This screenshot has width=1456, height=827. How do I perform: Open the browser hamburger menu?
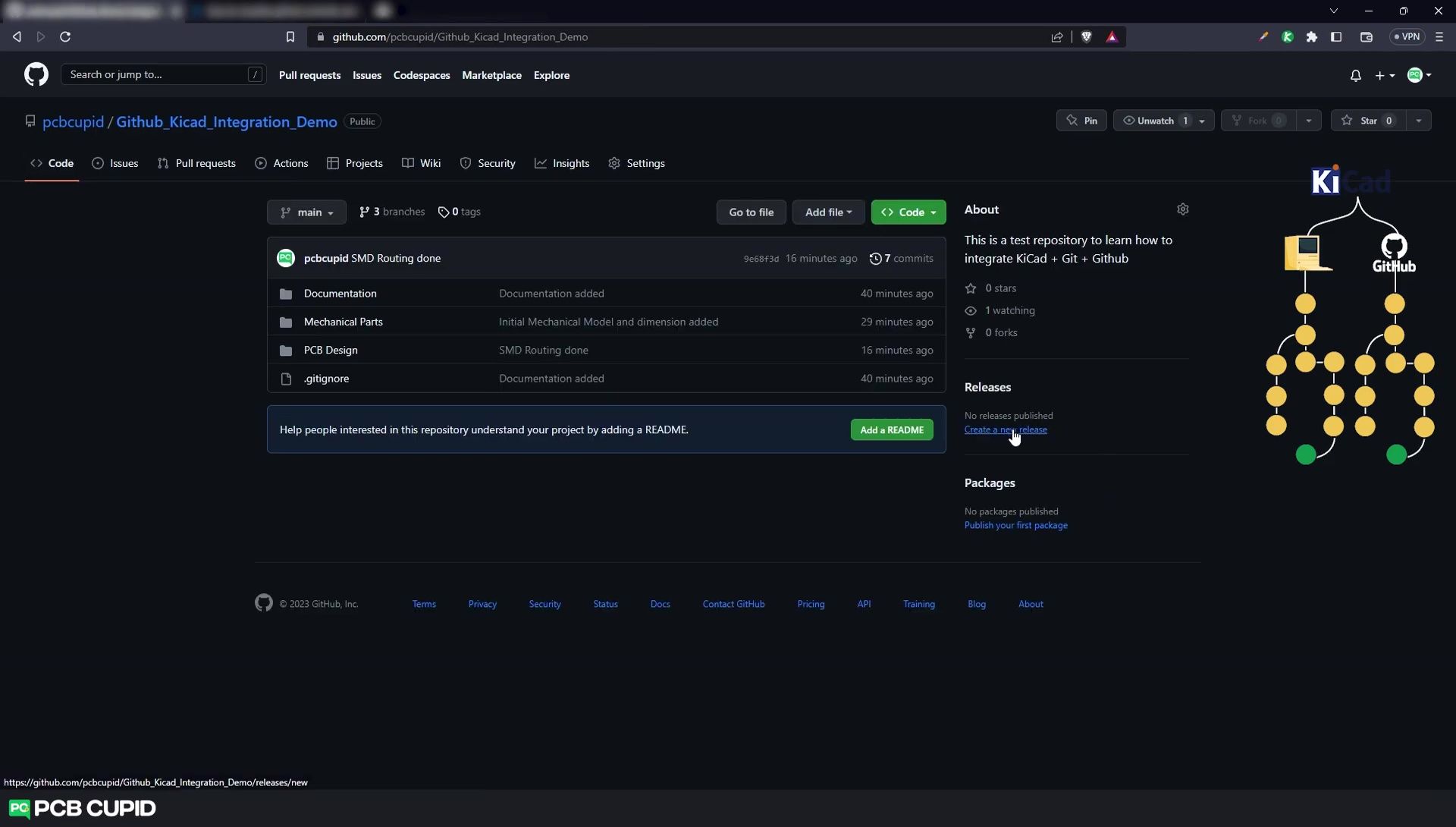click(1439, 36)
